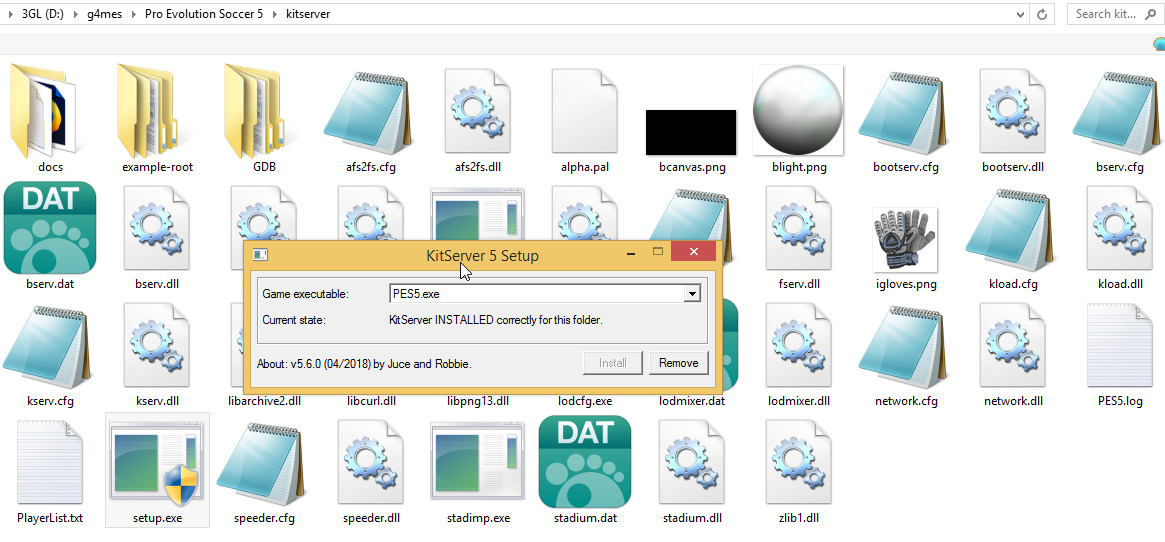Screen dimensions: 1165x542
Task: Select the bcanvas.png black thumbnail
Action: [x=691, y=132]
